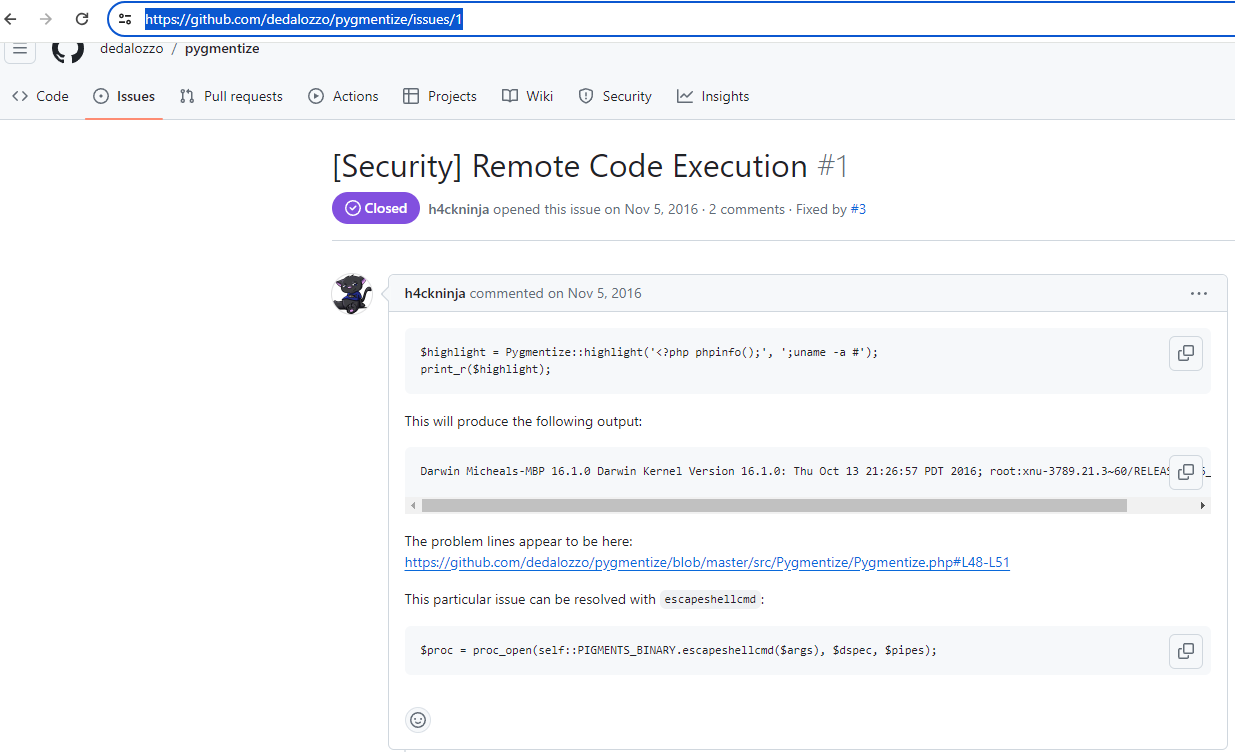Select the Issues tab
Viewport: 1235px width, 752px height.
click(x=124, y=96)
